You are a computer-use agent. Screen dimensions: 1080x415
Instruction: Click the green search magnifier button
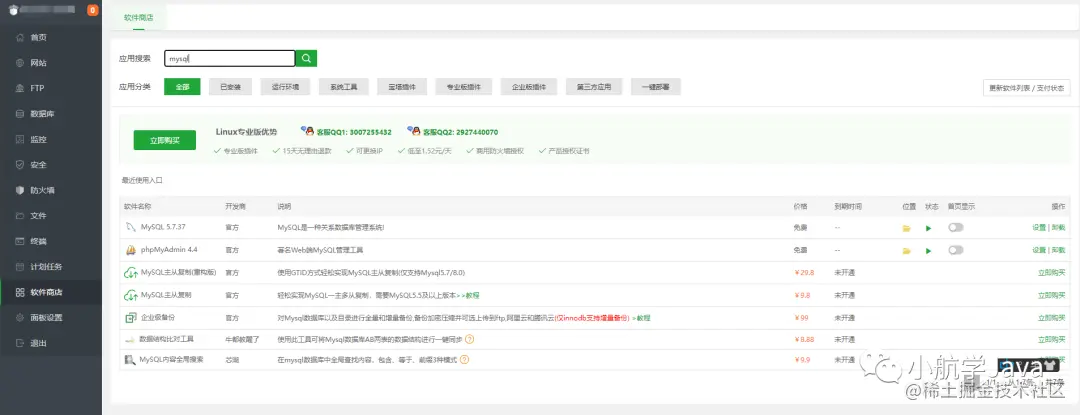pos(307,58)
